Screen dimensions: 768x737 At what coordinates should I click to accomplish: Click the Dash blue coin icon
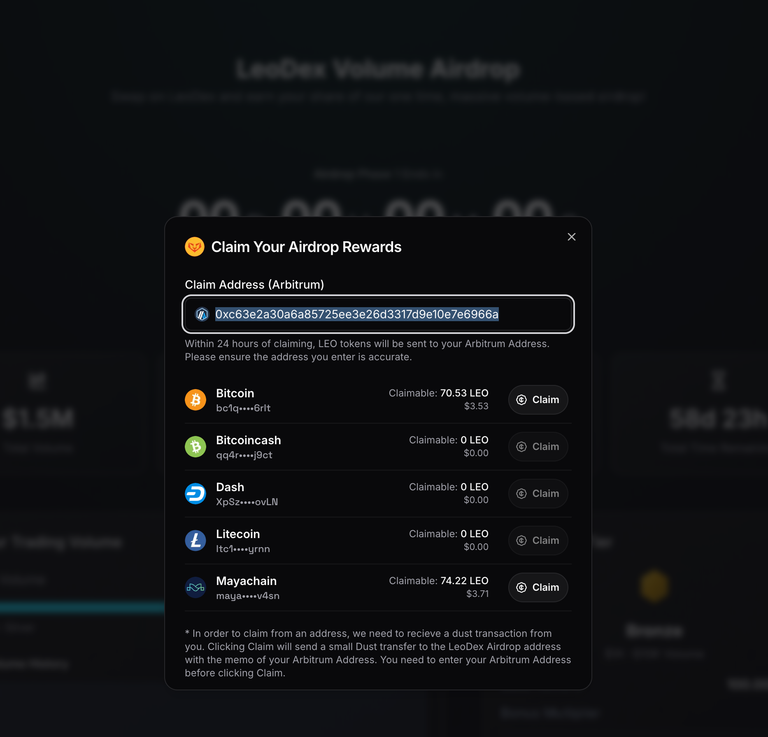[x=195, y=494]
